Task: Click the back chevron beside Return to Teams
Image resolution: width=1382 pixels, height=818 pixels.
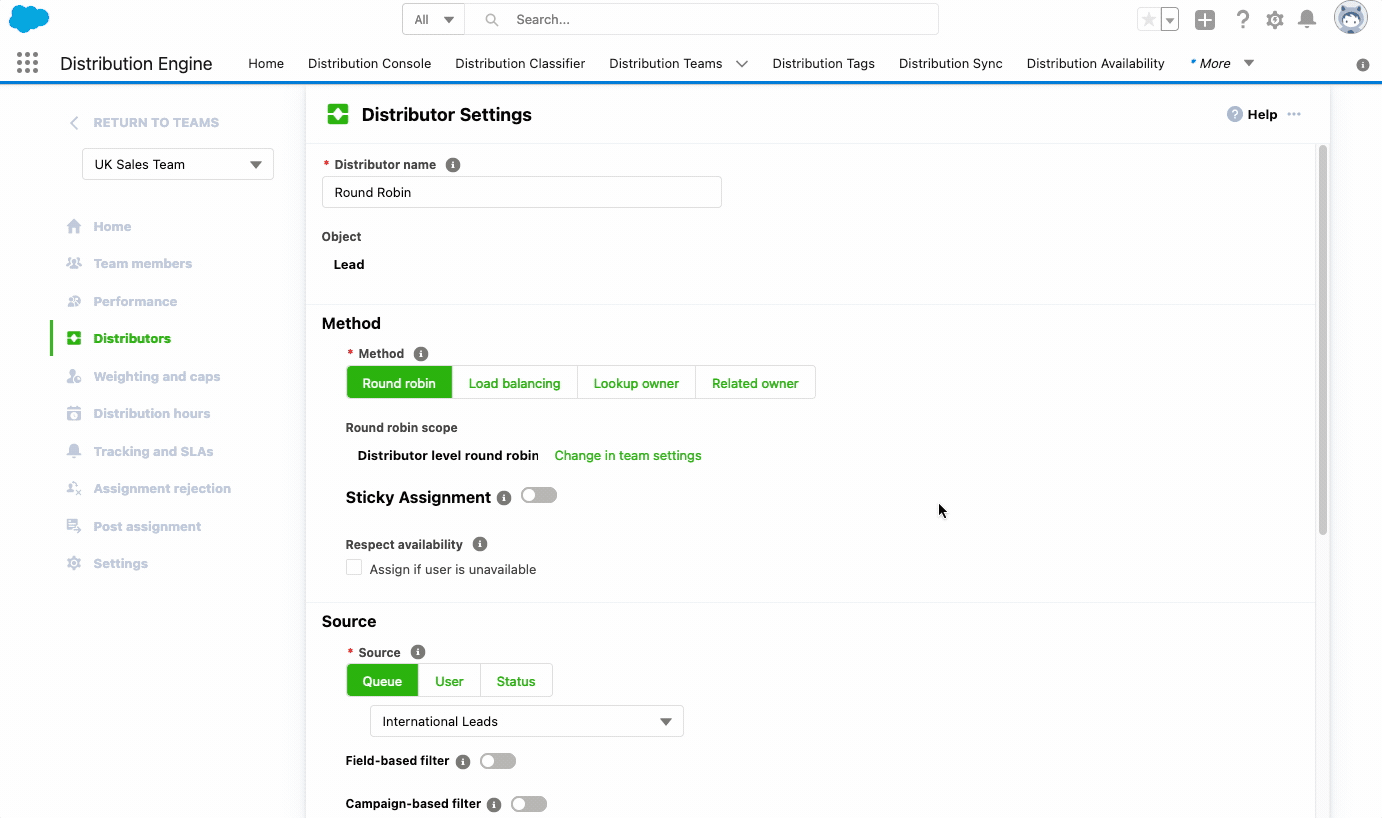Action: [74, 123]
